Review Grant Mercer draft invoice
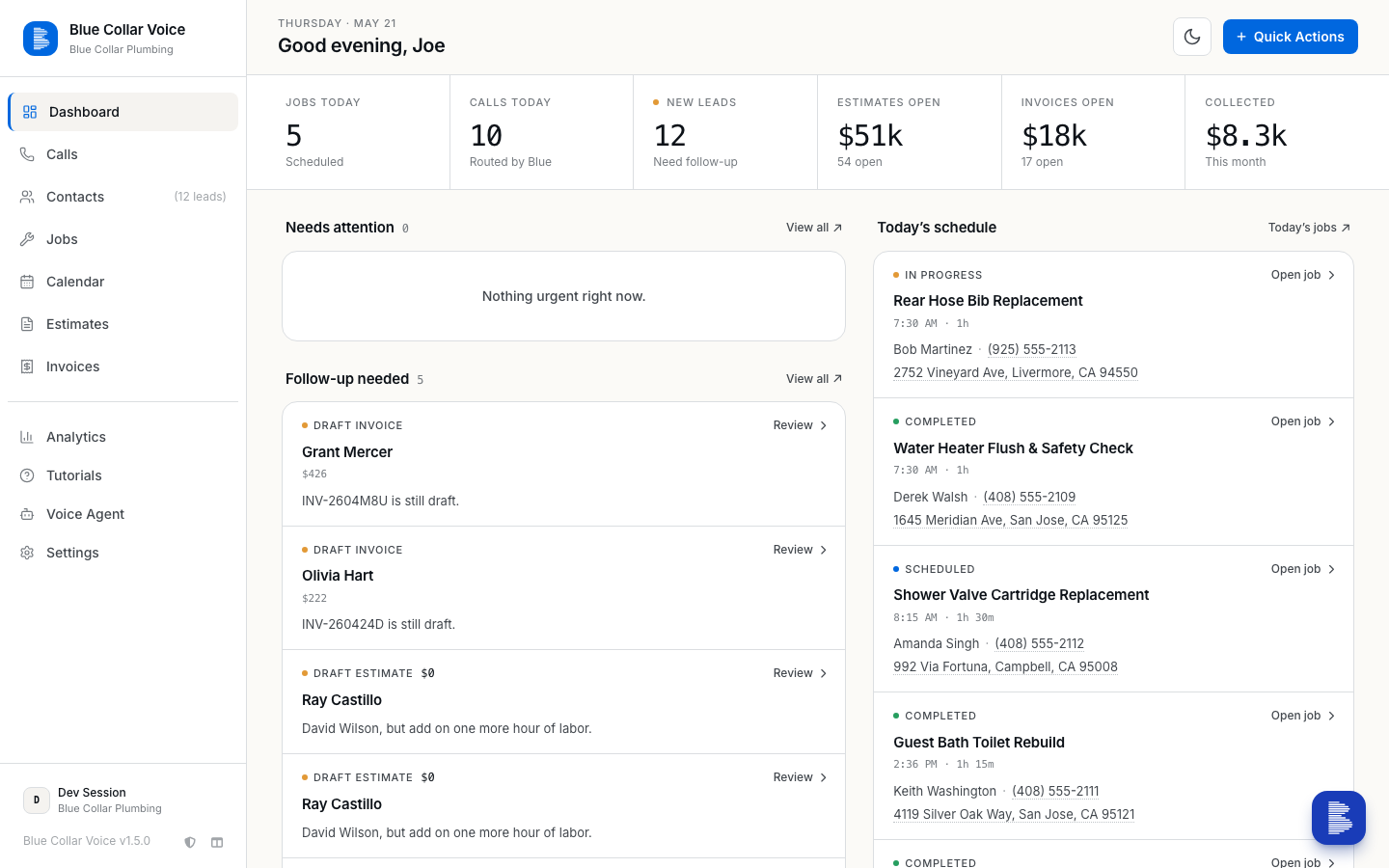Image resolution: width=1389 pixels, height=868 pixels. pyautogui.click(x=800, y=425)
